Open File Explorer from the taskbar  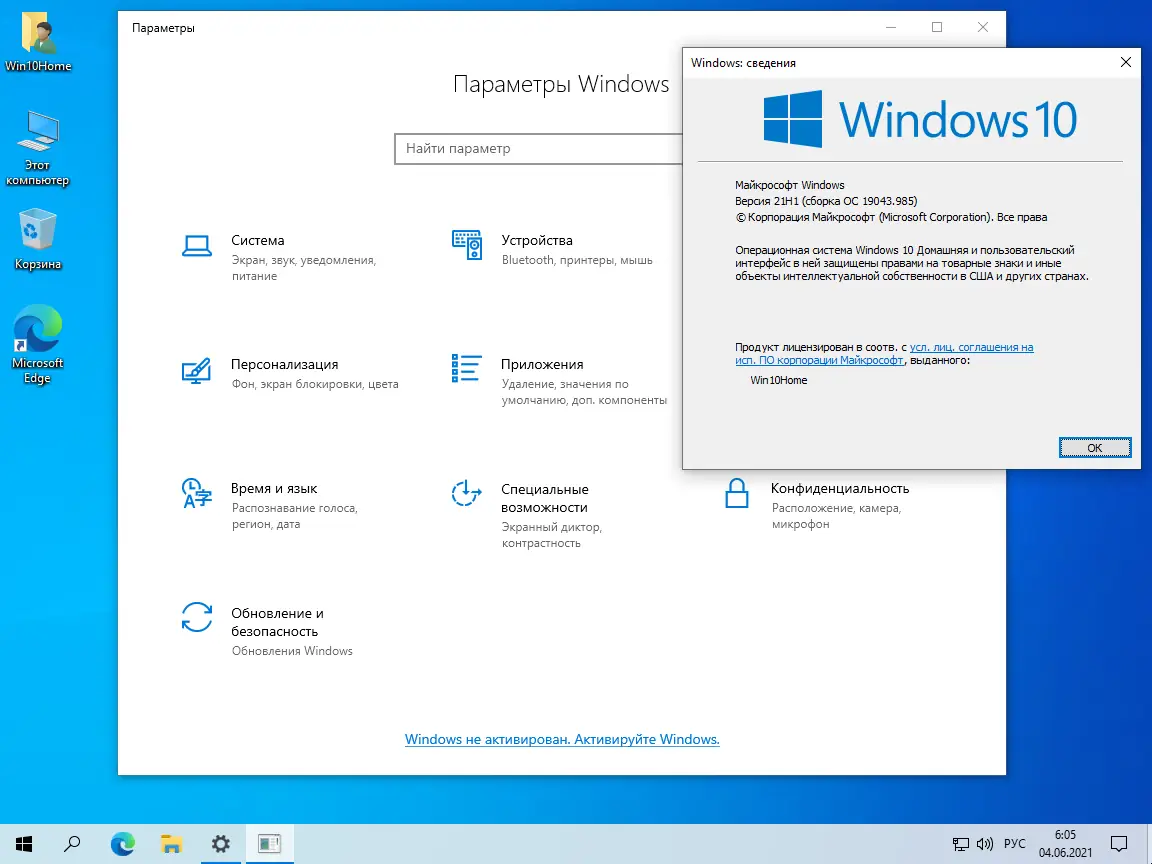coord(171,843)
